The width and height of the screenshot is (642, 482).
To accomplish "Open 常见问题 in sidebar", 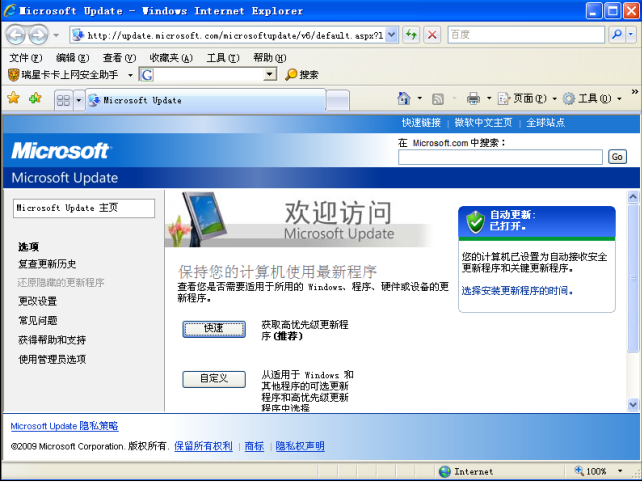I will pos(37,320).
